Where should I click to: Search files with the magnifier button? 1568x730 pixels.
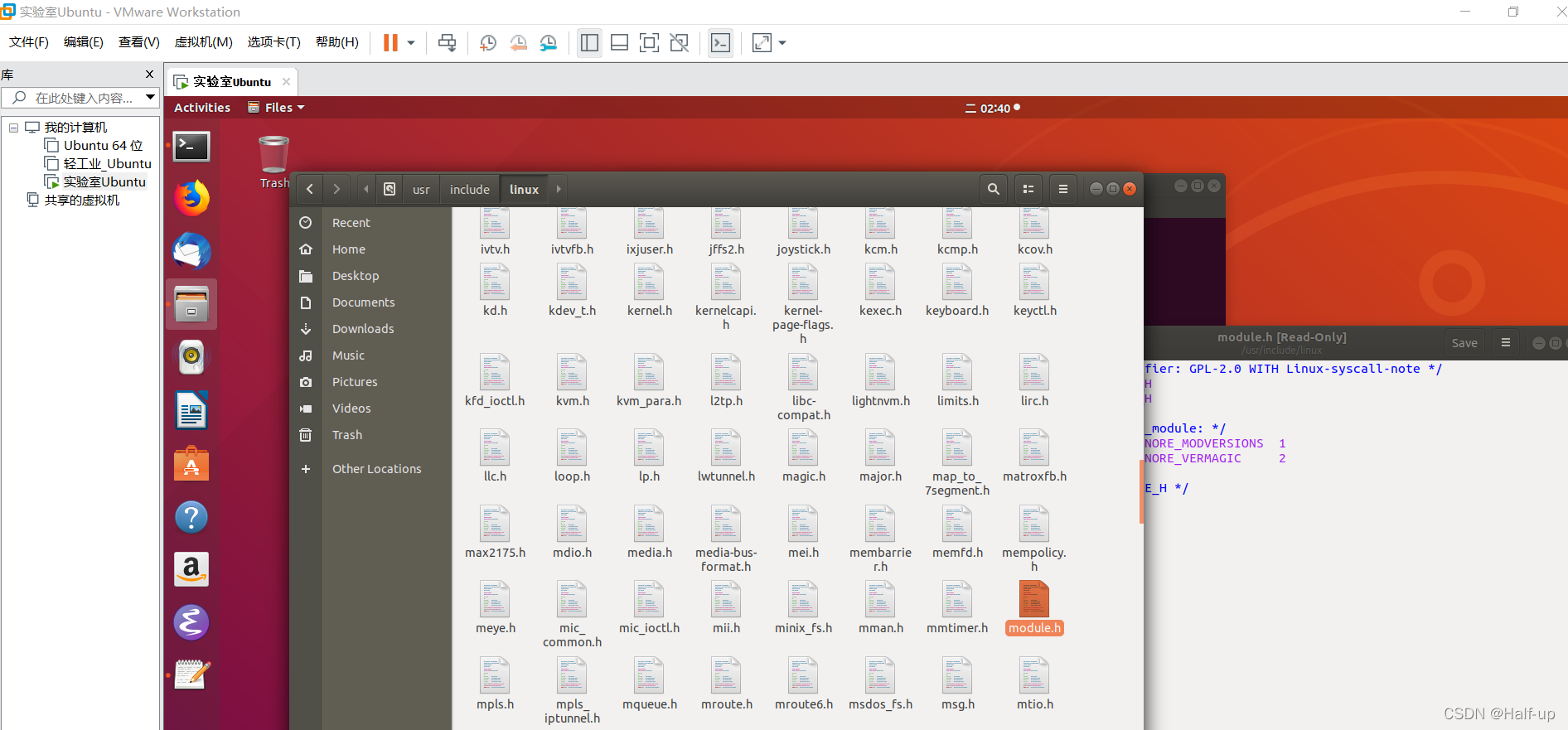point(993,189)
